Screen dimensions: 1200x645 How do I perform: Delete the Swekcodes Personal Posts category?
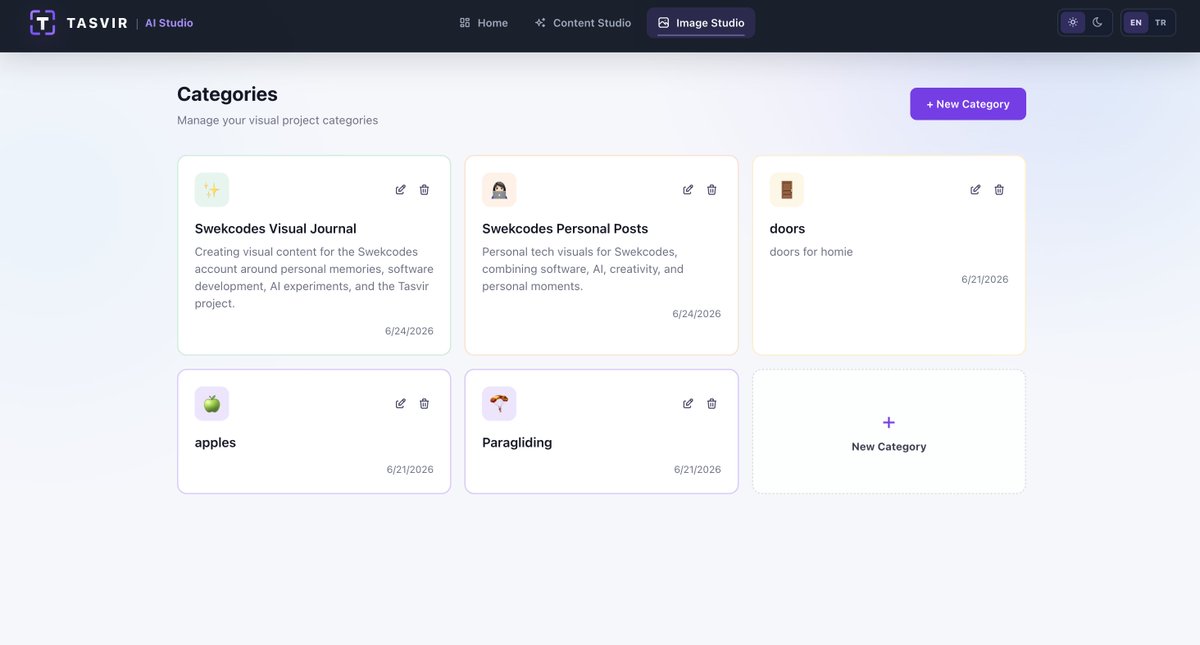(712, 189)
